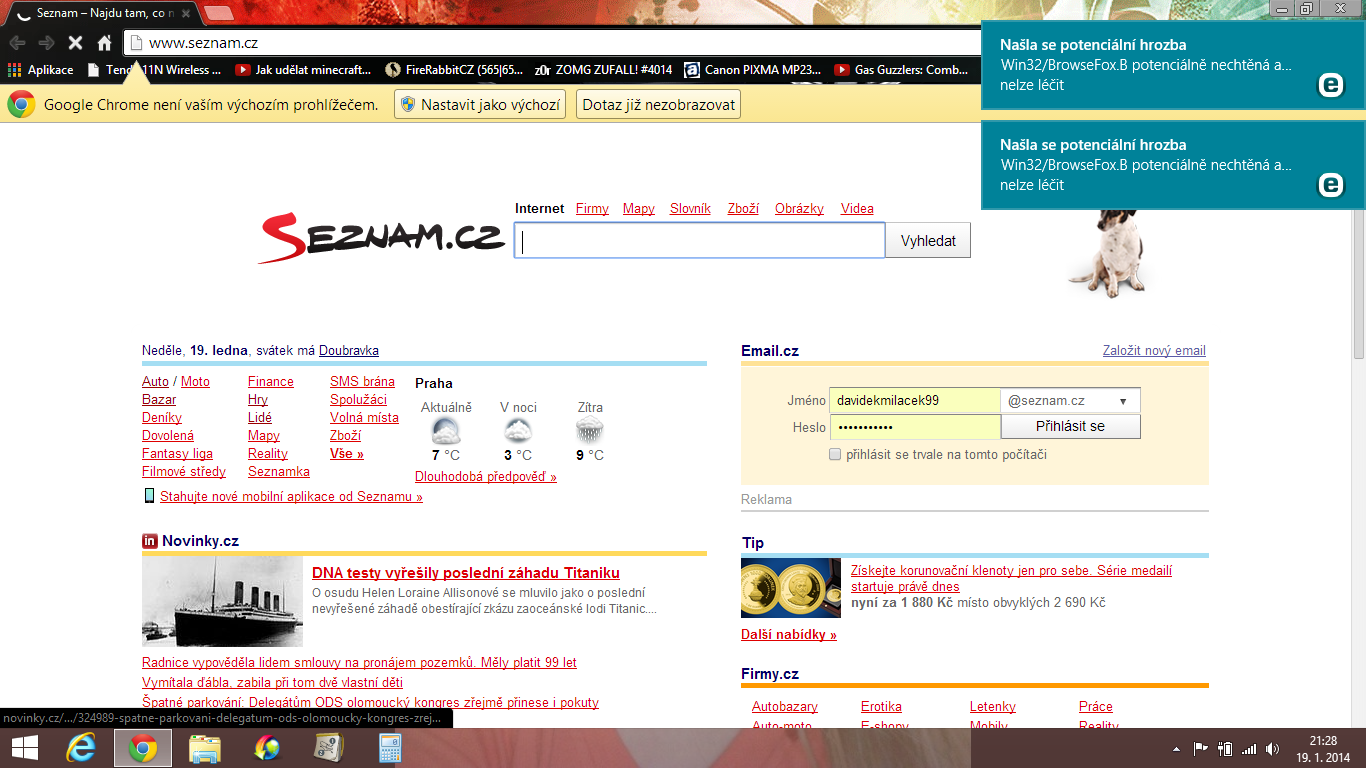Open the colorful round app in taskbar

tap(267, 748)
